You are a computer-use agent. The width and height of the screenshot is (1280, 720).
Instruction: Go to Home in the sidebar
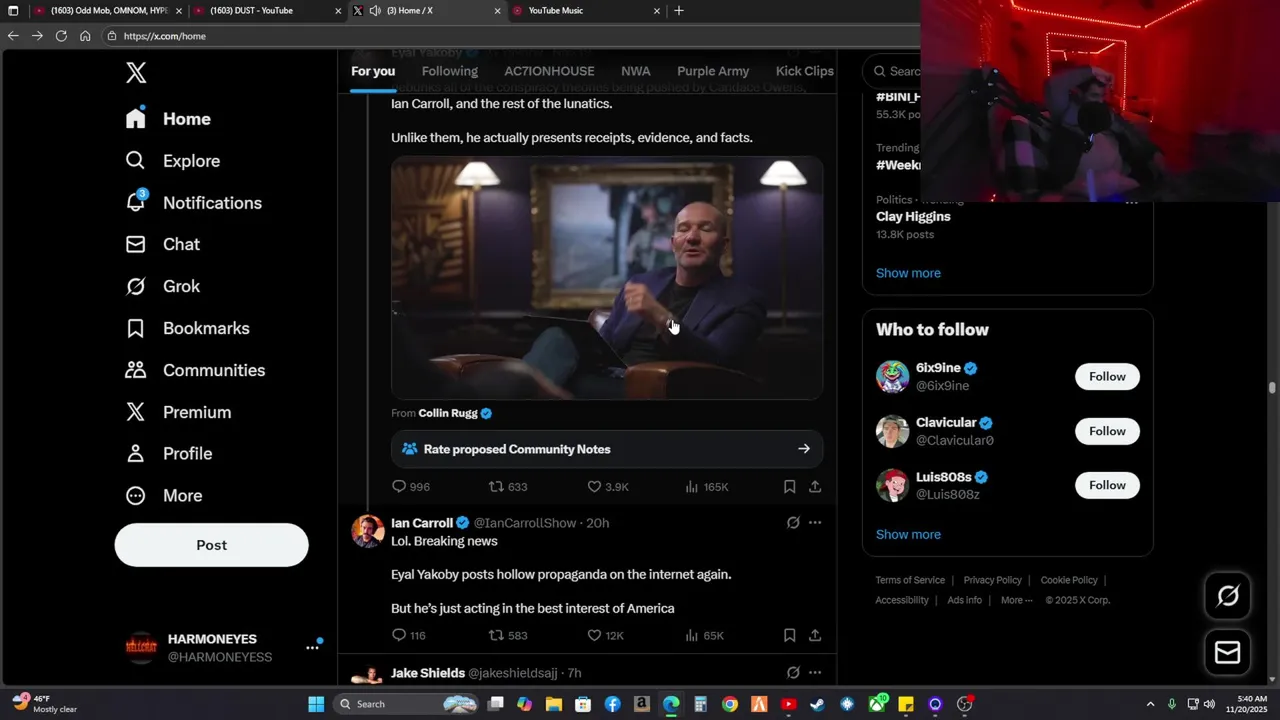coord(168,119)
